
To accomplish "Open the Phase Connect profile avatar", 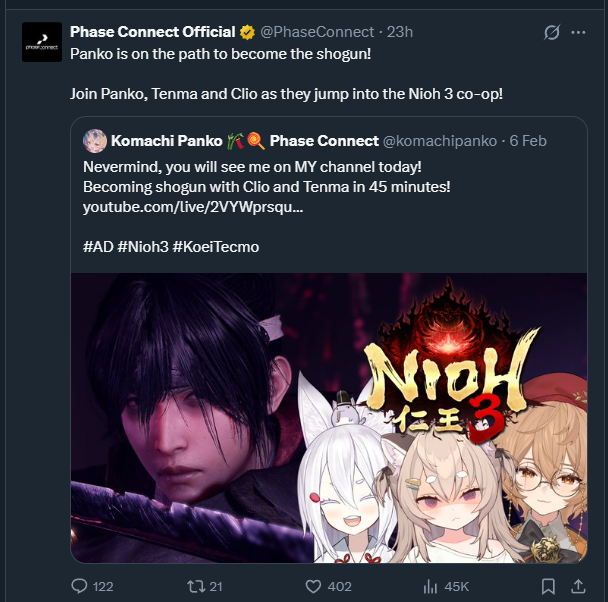I will (x=42, y=42).
